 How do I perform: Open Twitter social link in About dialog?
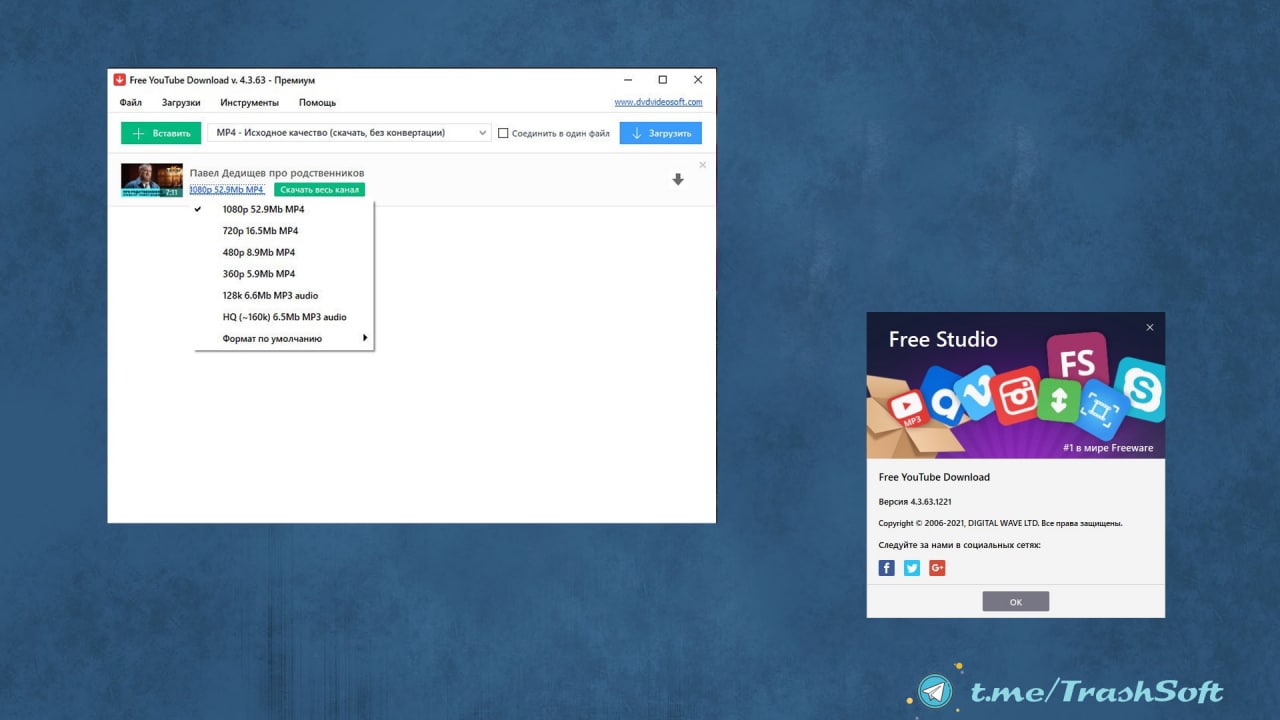pyautogui.click(x=912, y=568)
